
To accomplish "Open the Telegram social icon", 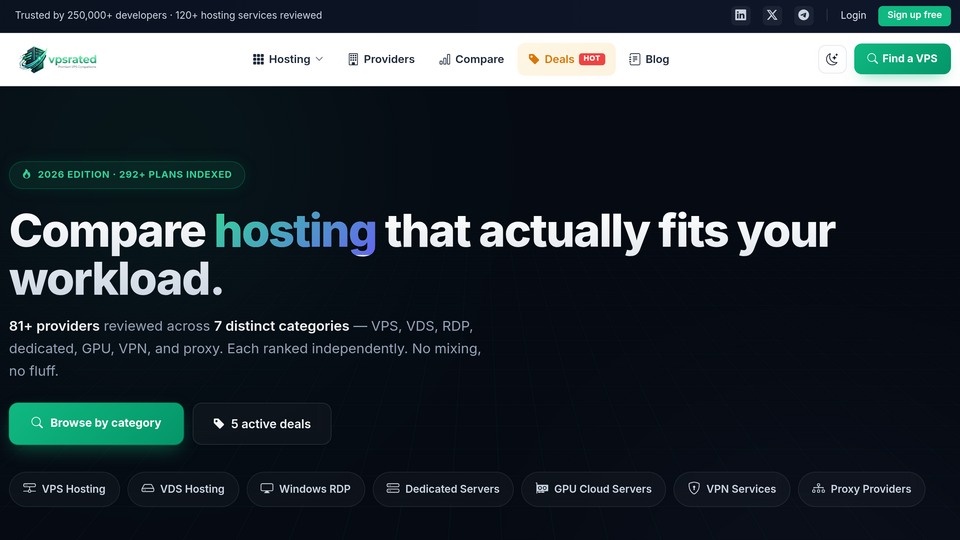I will [x=804, y=15].
